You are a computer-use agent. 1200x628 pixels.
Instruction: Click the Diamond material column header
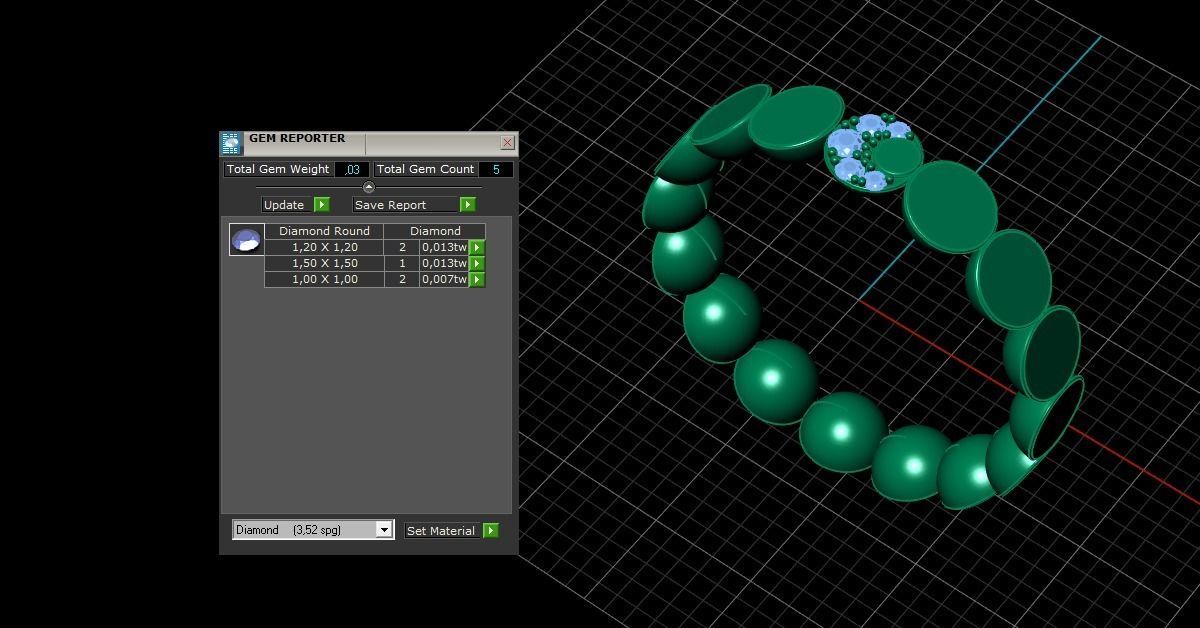pyautogui.click(x=435, y=231)
